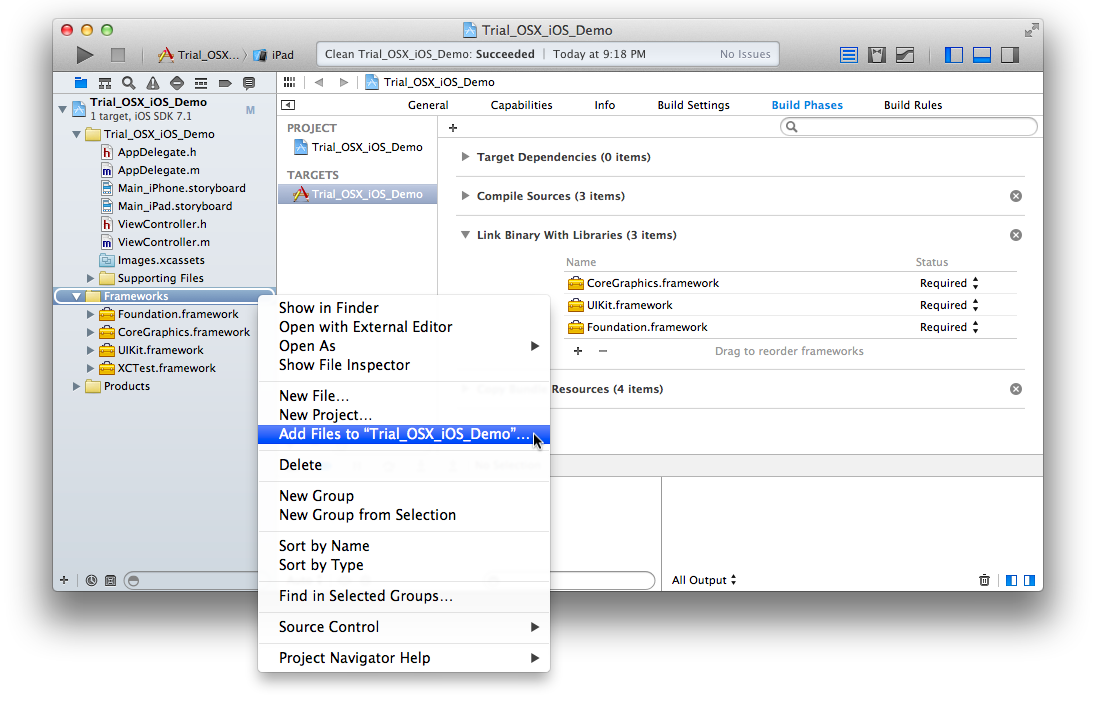Delete the Copy Bundle Resources phase
Screen dimensions: 1104x711
[1016, 389]
